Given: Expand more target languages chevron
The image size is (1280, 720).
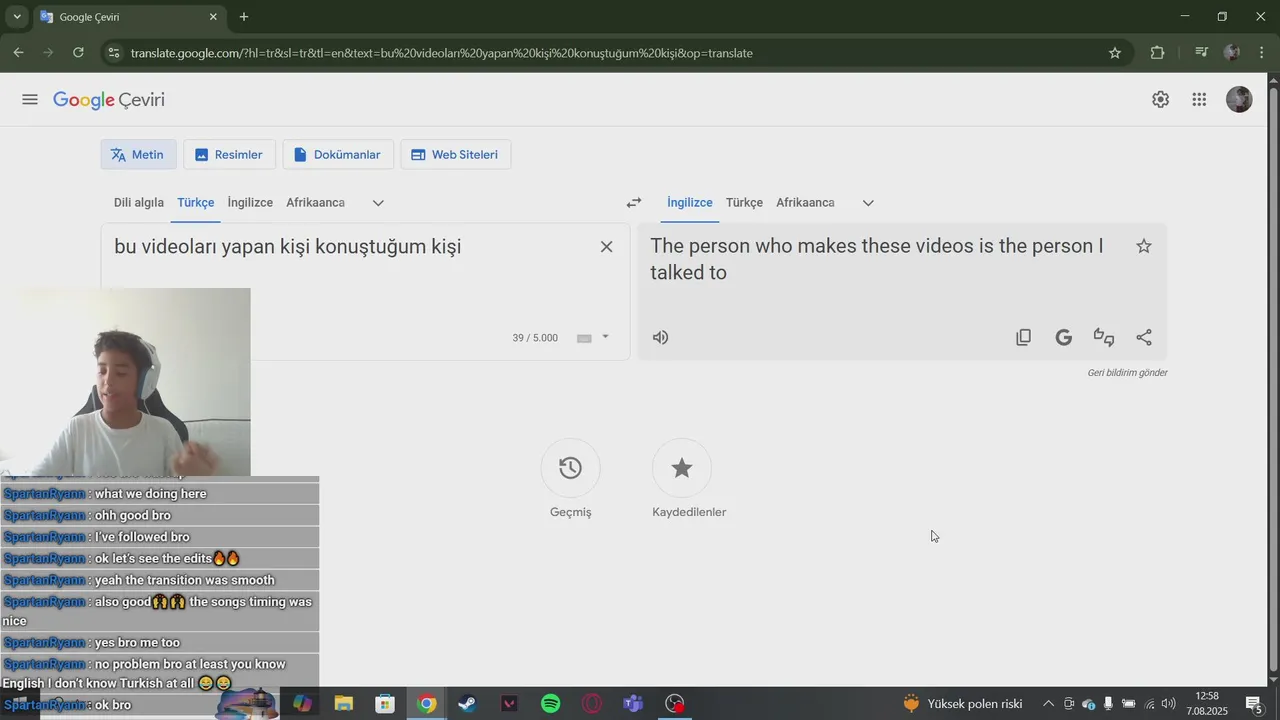Looking at the screenshot, I should [x=868, y=203].
